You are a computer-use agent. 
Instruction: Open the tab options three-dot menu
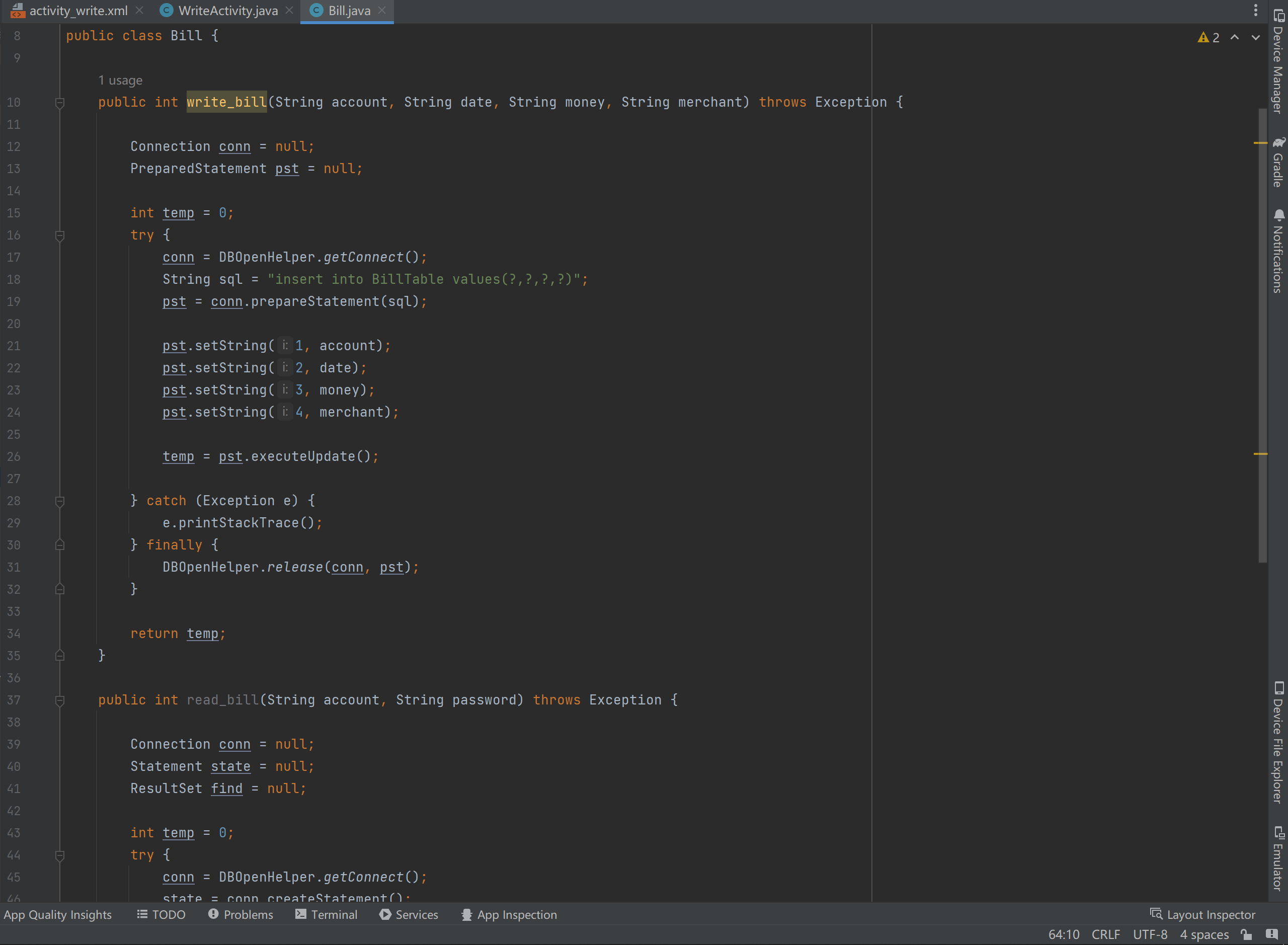[x=1255, y=10]
